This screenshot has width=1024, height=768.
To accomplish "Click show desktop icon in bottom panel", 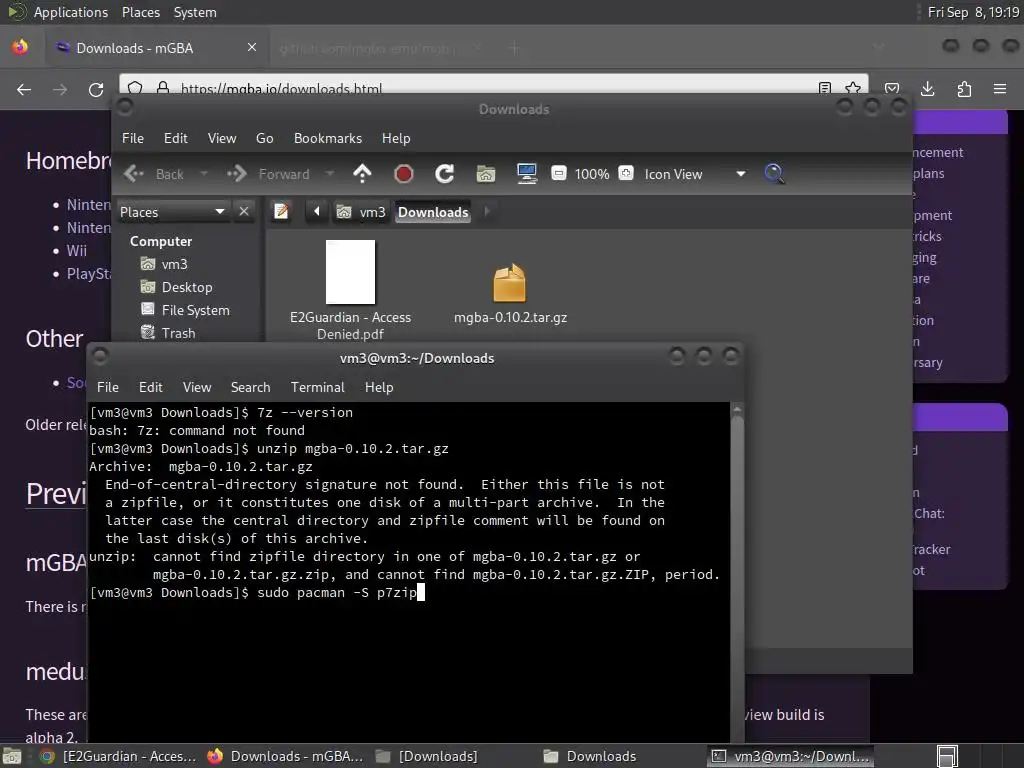I will [12, 757].
